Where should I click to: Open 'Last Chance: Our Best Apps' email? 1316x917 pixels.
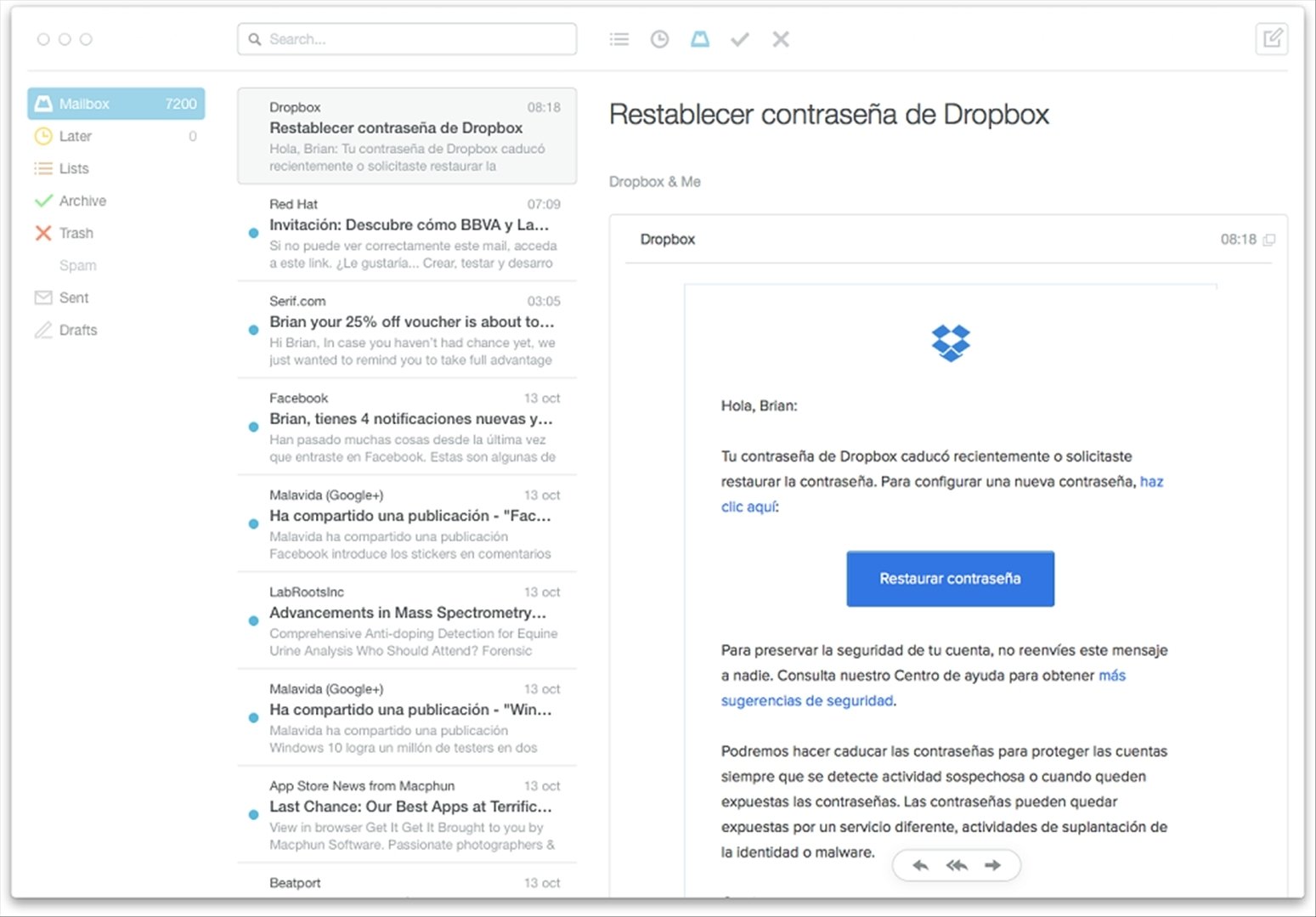[x=407, y=814]
